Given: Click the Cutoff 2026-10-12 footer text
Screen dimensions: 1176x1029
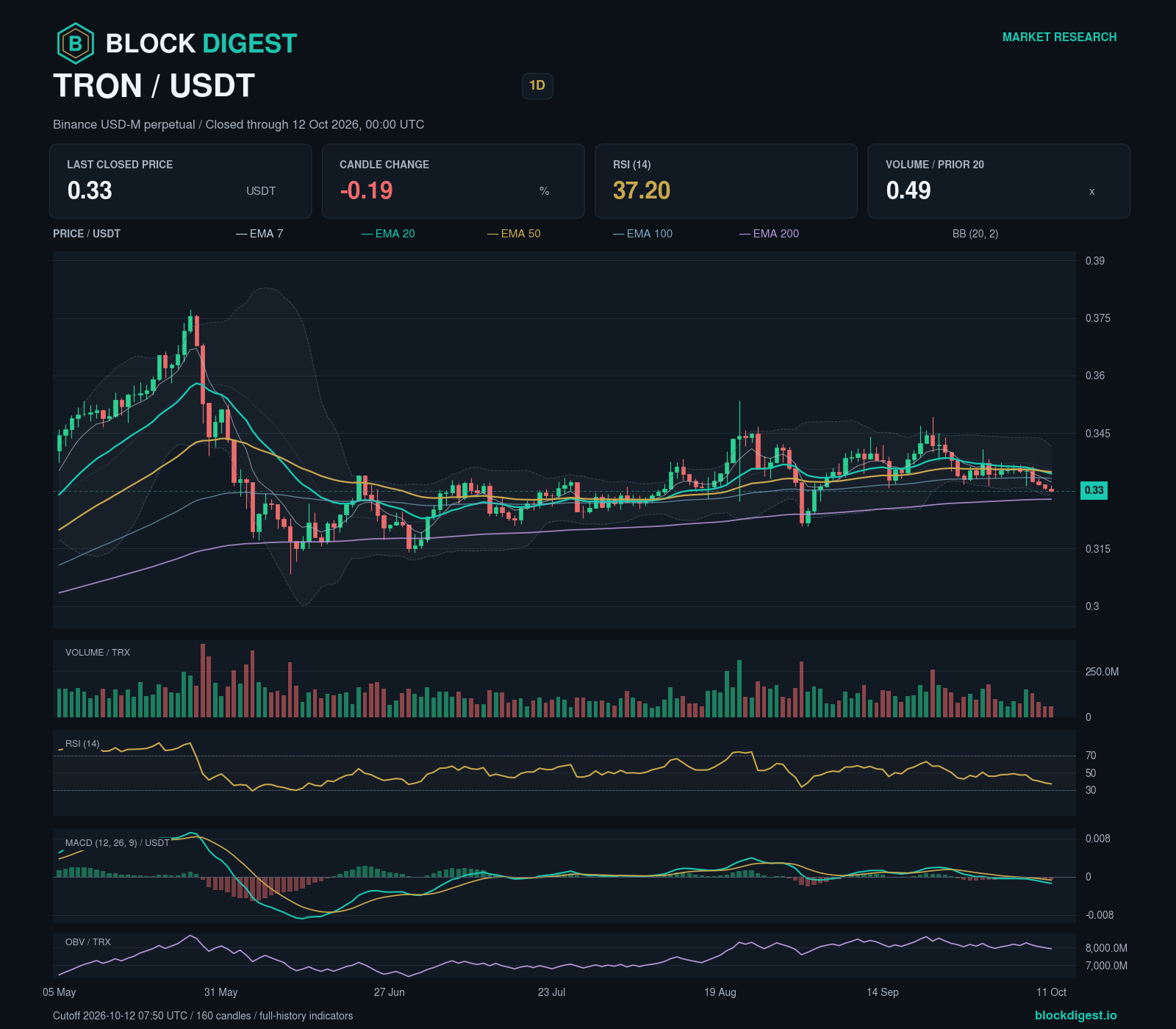Looking at the screenshot, I should [203, 1016].
